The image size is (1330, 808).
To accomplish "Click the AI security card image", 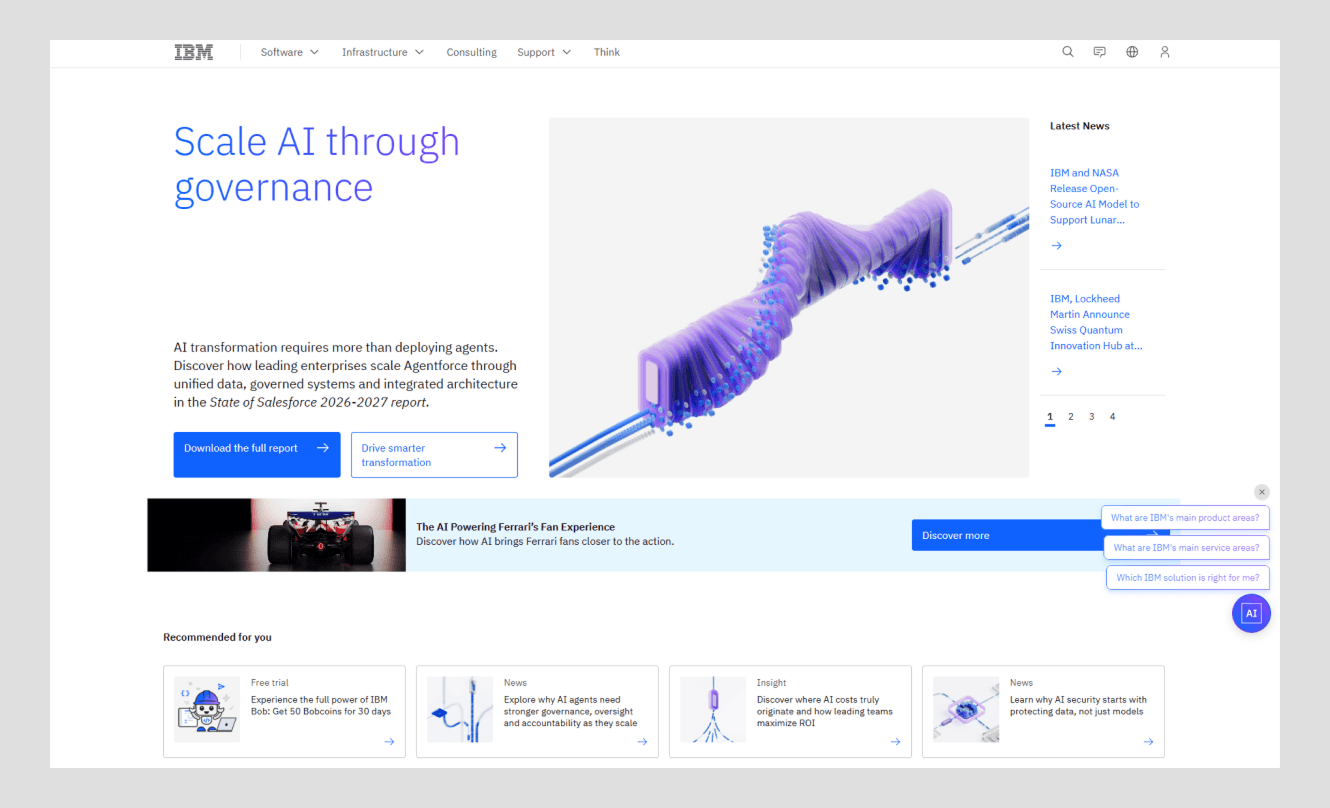I will 966,709.
